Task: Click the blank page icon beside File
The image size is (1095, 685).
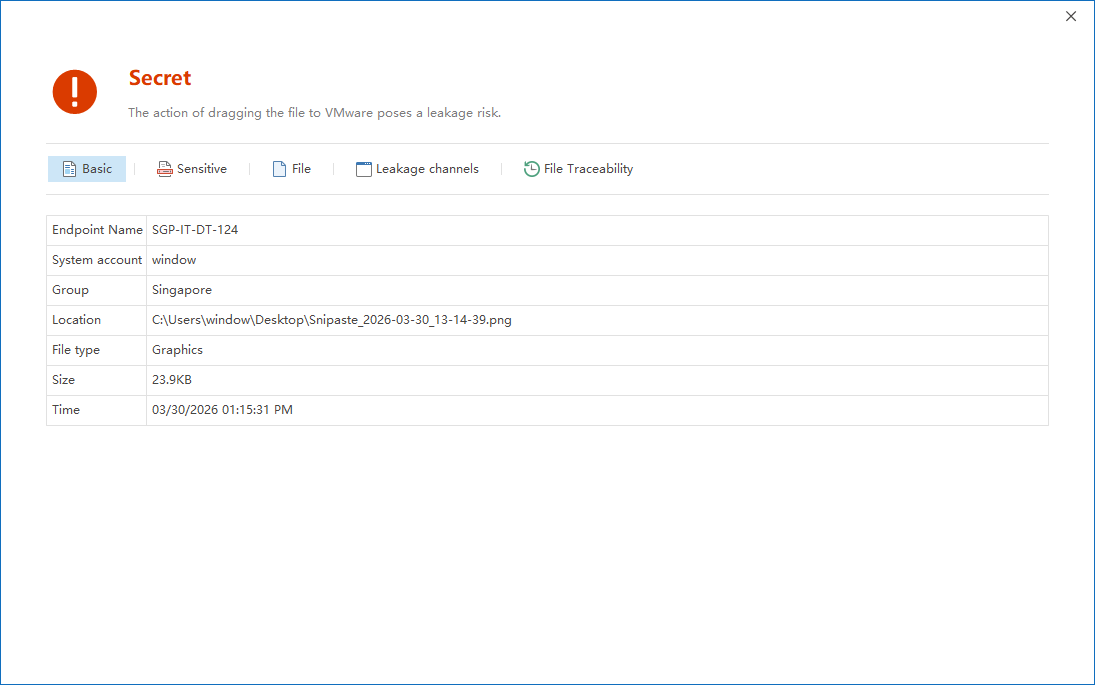Action: [280, 169]
